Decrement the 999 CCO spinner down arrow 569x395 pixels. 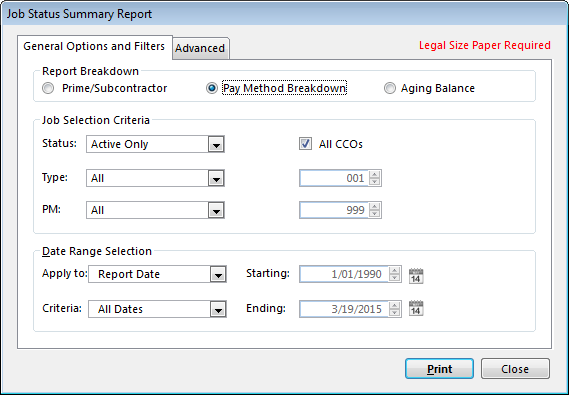point(374,214)
